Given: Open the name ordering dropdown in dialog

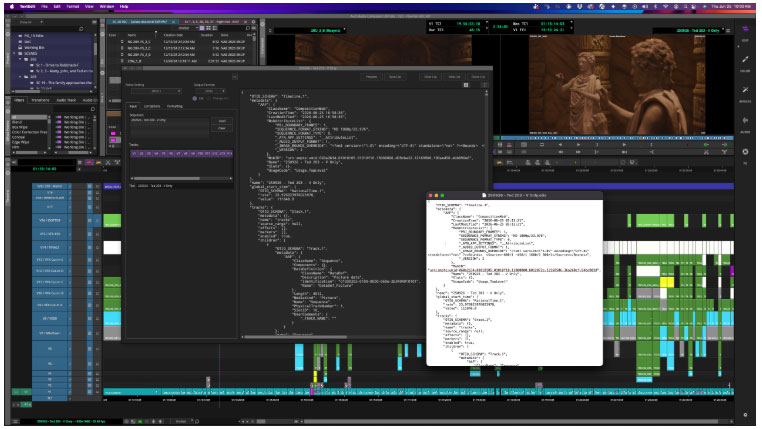Looking at the screenshot, I should click(156, 91).
